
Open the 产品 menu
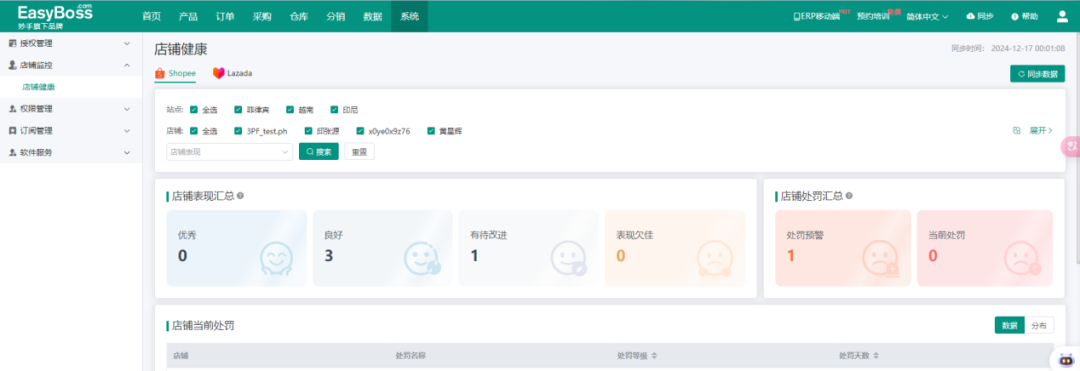tap(188, 16)
